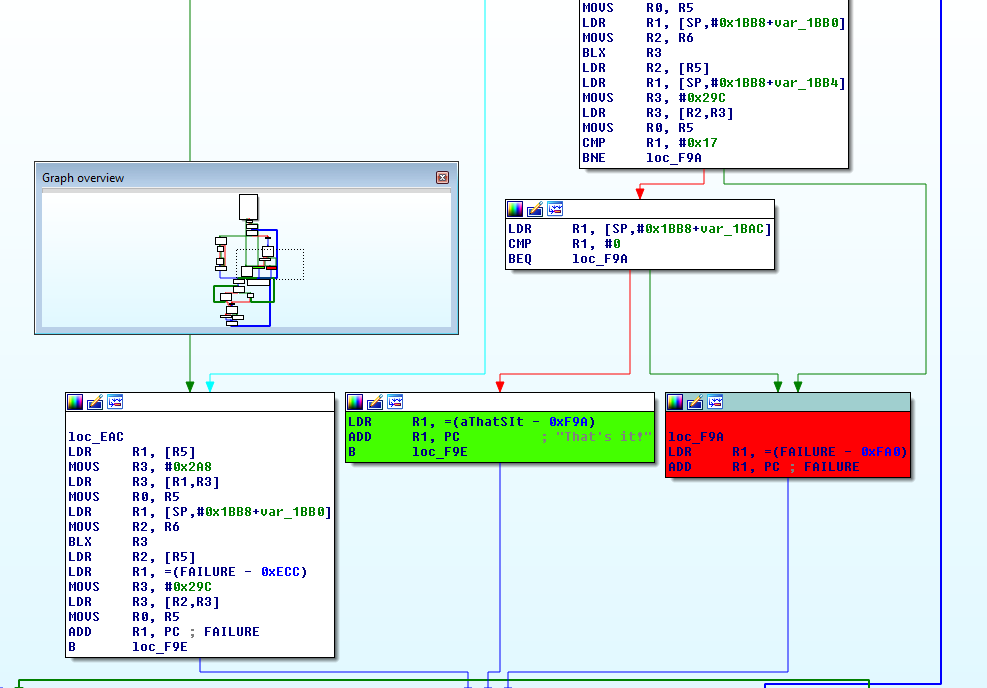Edit comment on the red loc_F9A block
Image resolution: width=987 pixels, height=688 pixels.
pos(697,401)
